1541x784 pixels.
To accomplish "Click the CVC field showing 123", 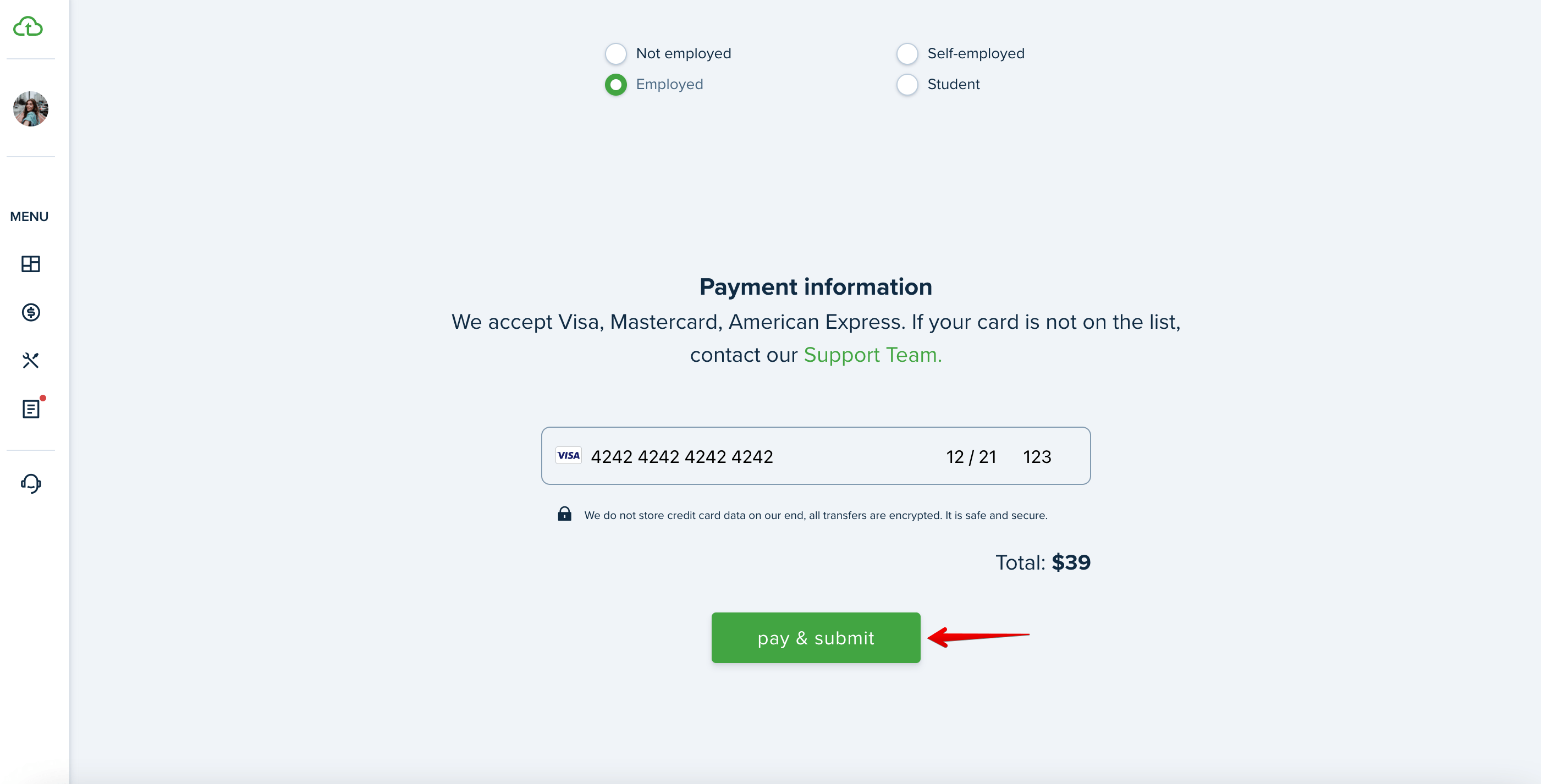I will pyautogui.click(x=1037, y=456).
